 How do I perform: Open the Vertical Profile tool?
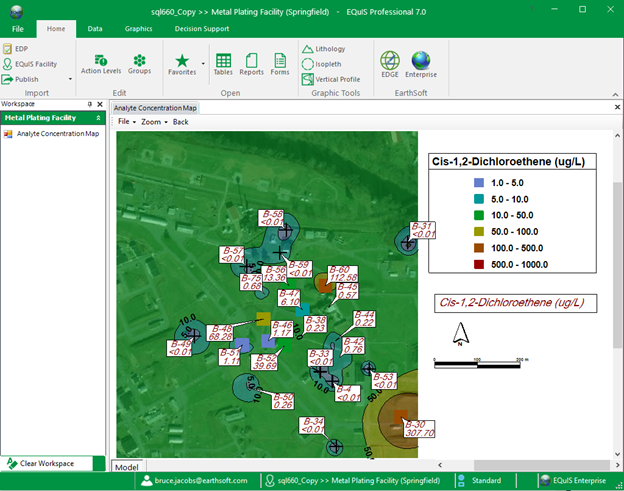[x=336, y=79]
